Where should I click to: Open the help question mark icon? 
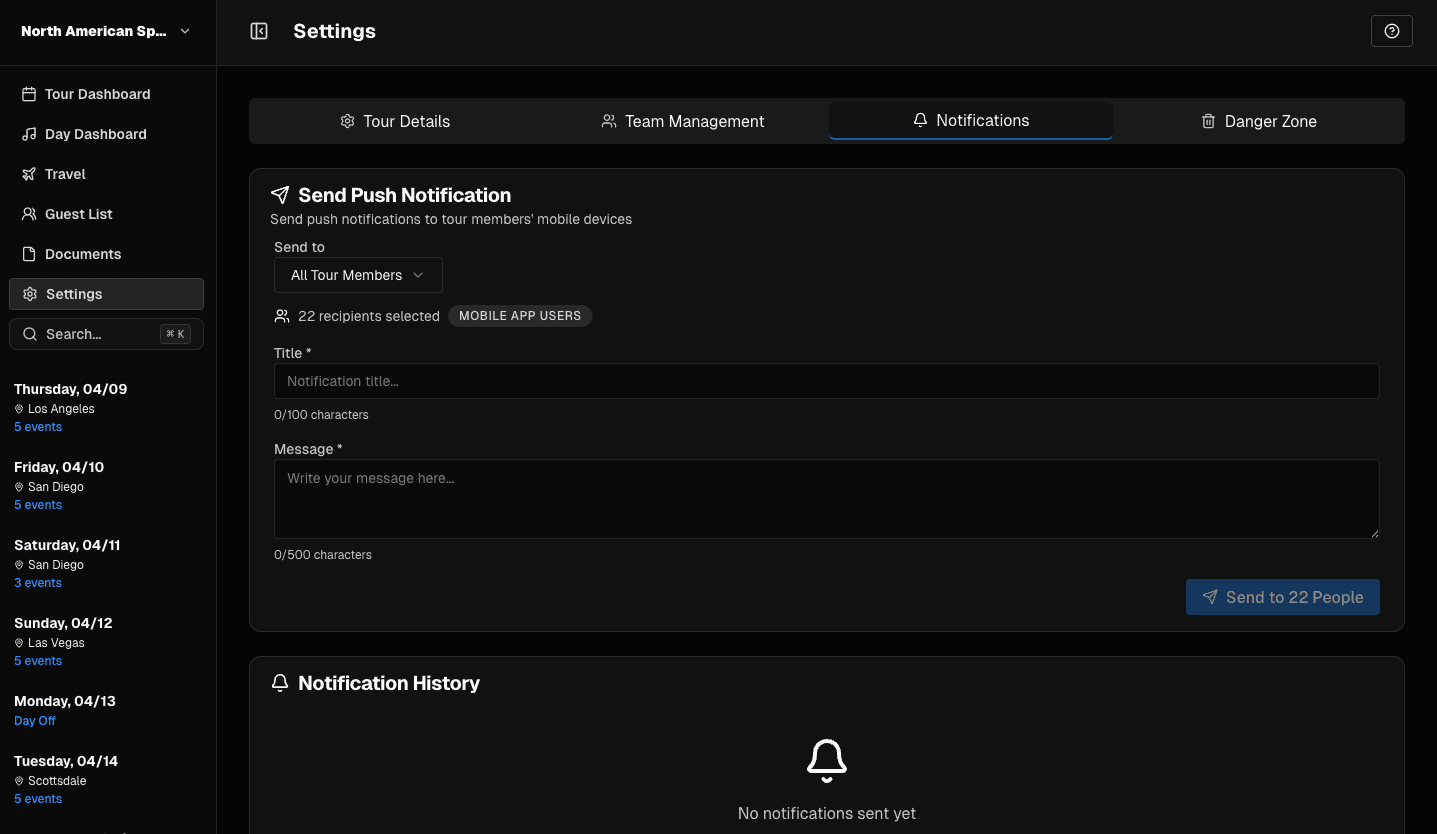1391,31
